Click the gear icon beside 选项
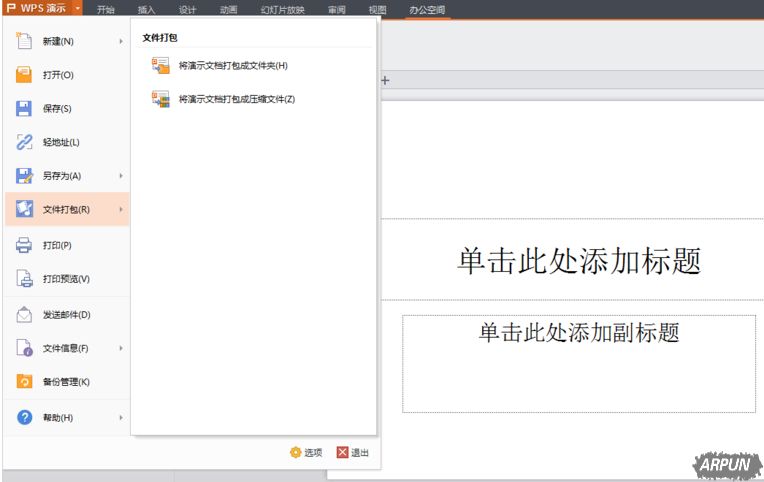This screenshot has height=482, width=764. coord(295,452)
